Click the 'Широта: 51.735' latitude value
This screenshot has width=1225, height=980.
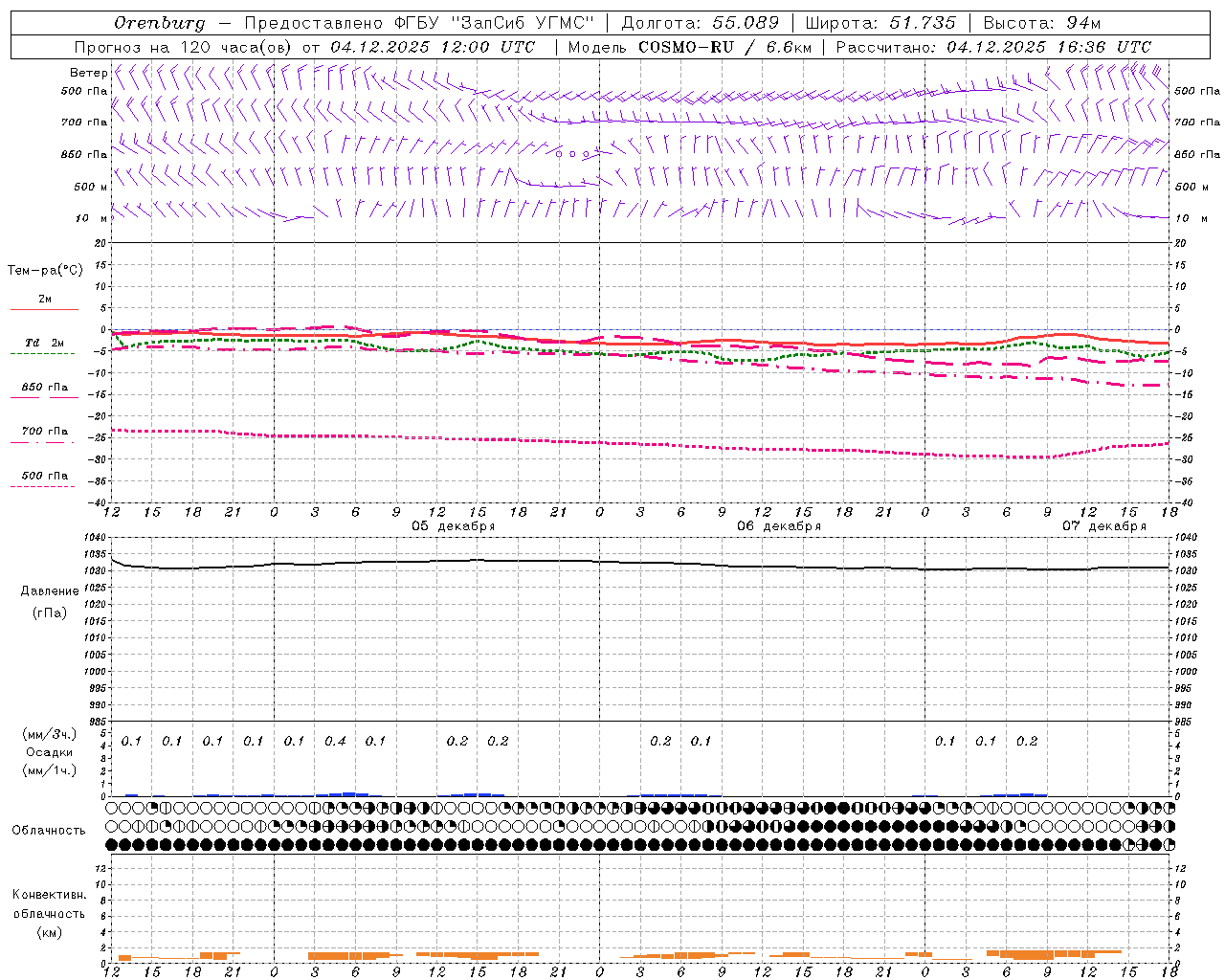881,23
